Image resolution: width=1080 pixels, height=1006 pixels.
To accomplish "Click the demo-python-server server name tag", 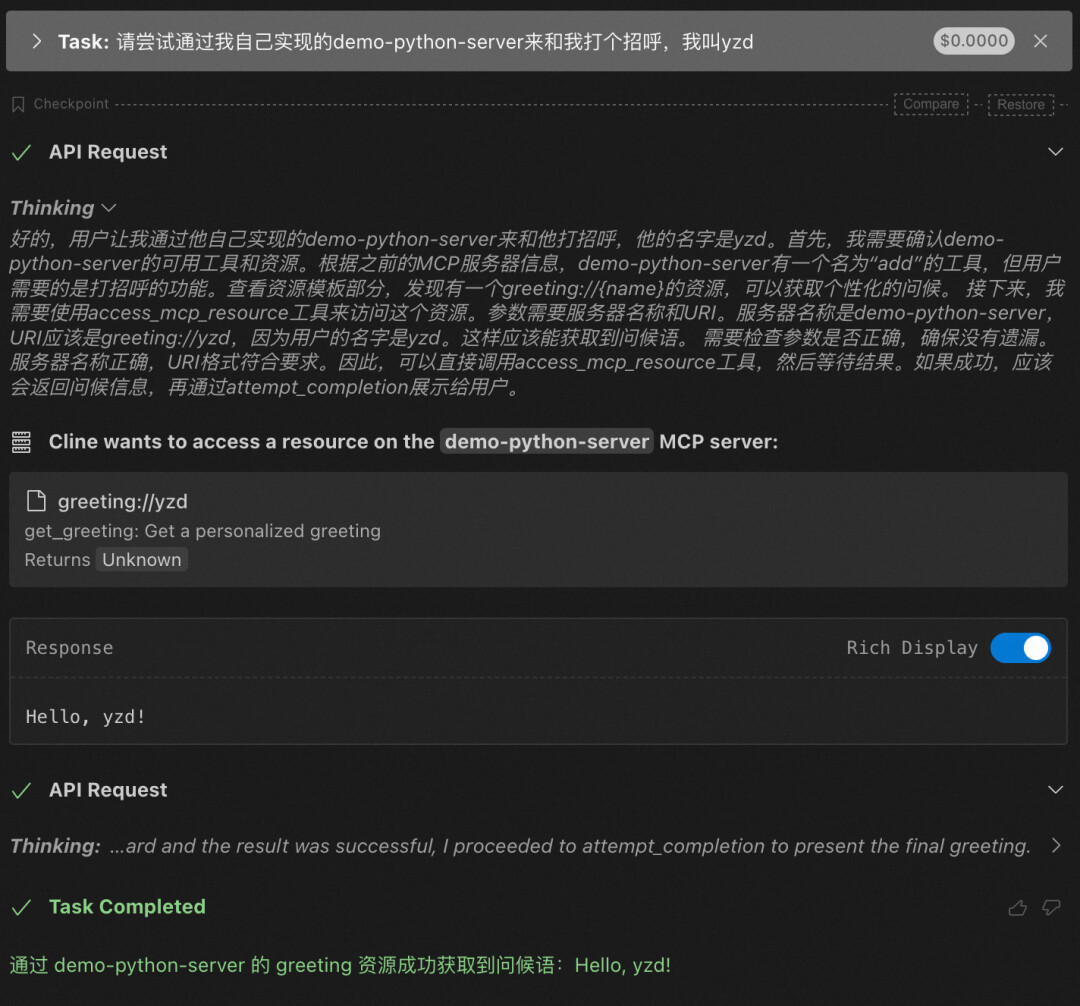I will pos(547,441).
